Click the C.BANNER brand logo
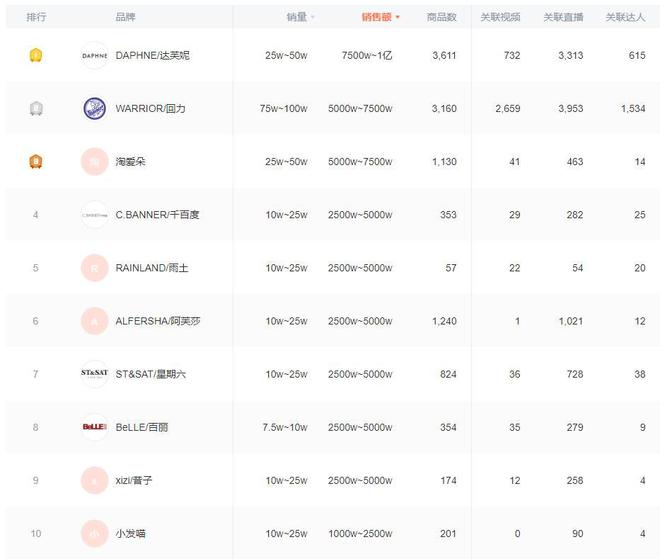Screen dimensions: 660x559 (95, 215)
